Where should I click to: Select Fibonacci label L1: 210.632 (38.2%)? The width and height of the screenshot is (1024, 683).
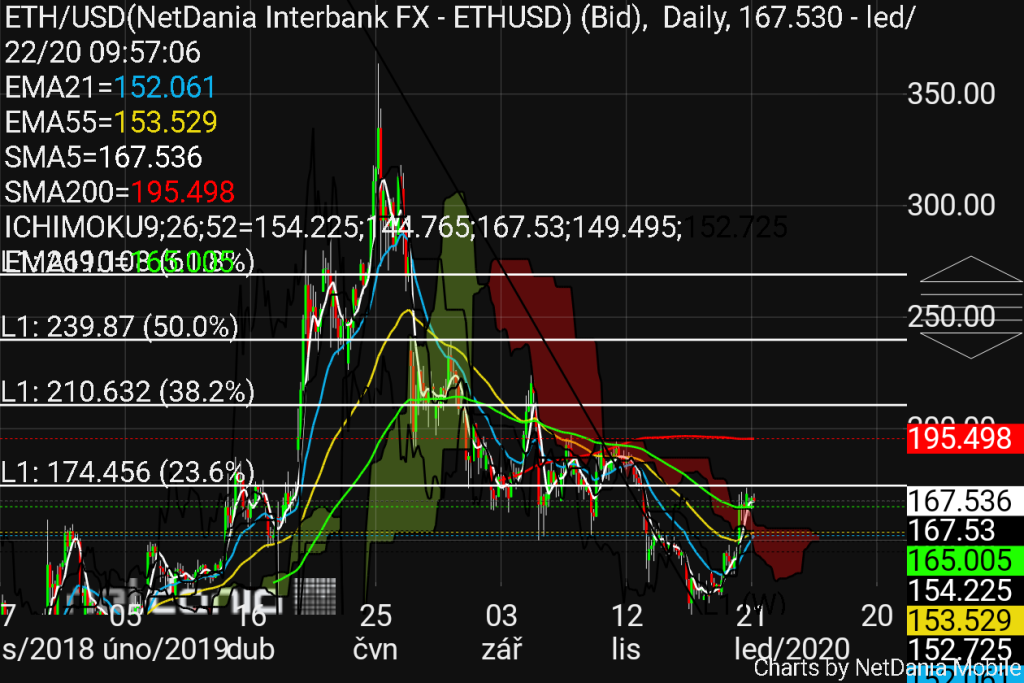[x=127, y=392]
